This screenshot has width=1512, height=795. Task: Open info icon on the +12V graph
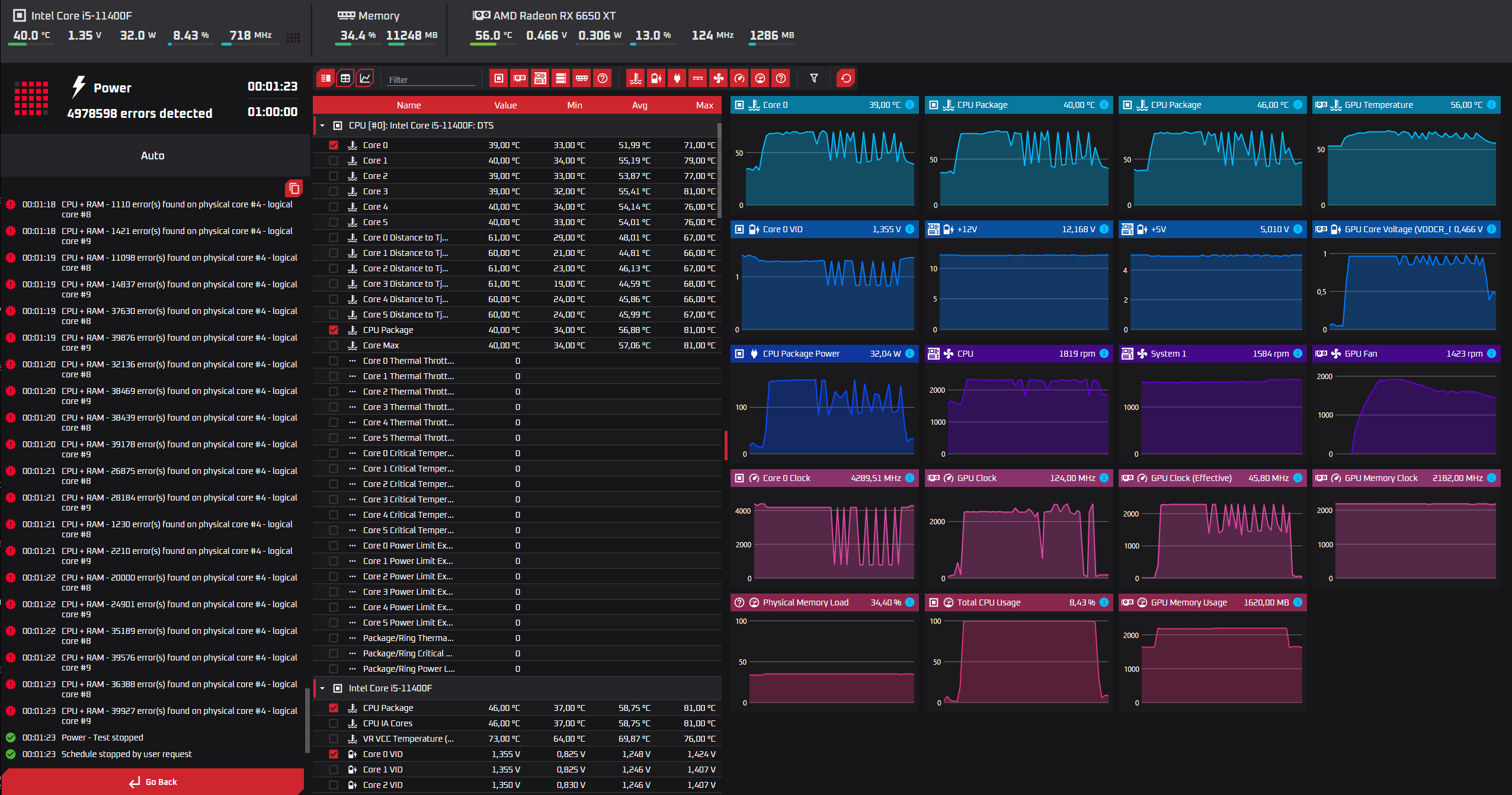(1104, 229)
